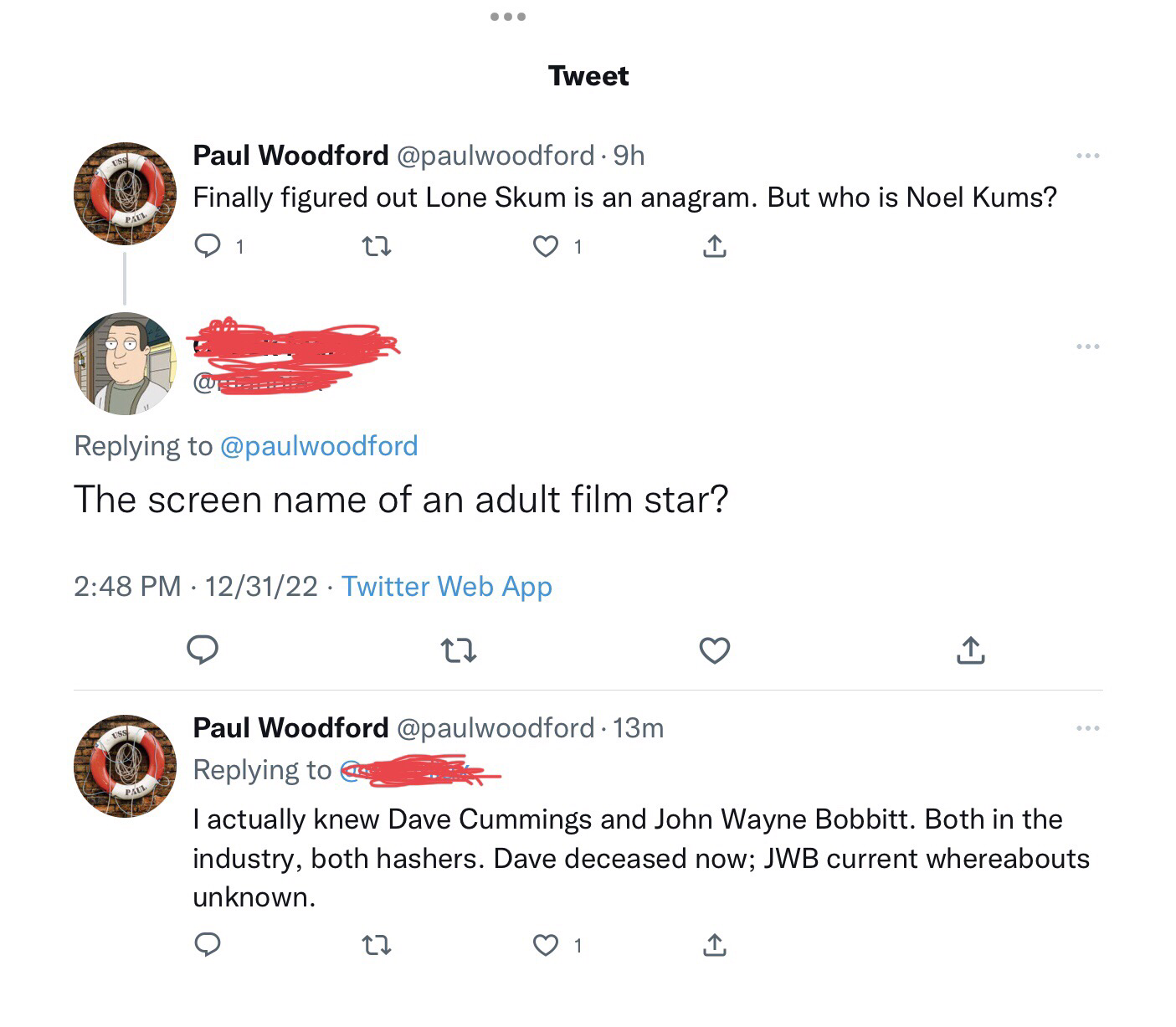Reply to the Dave Cummings tweet
Screen dimensions: 1176x1027
pyautogui.click(x=208, y=945)
